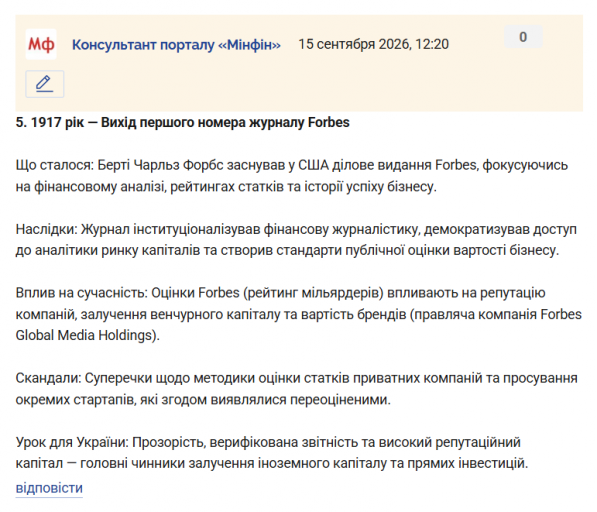The width and height of the screenshot is (597, 512).
Task: Click the comment rating counter showing 0
Action: click(523, 37)
